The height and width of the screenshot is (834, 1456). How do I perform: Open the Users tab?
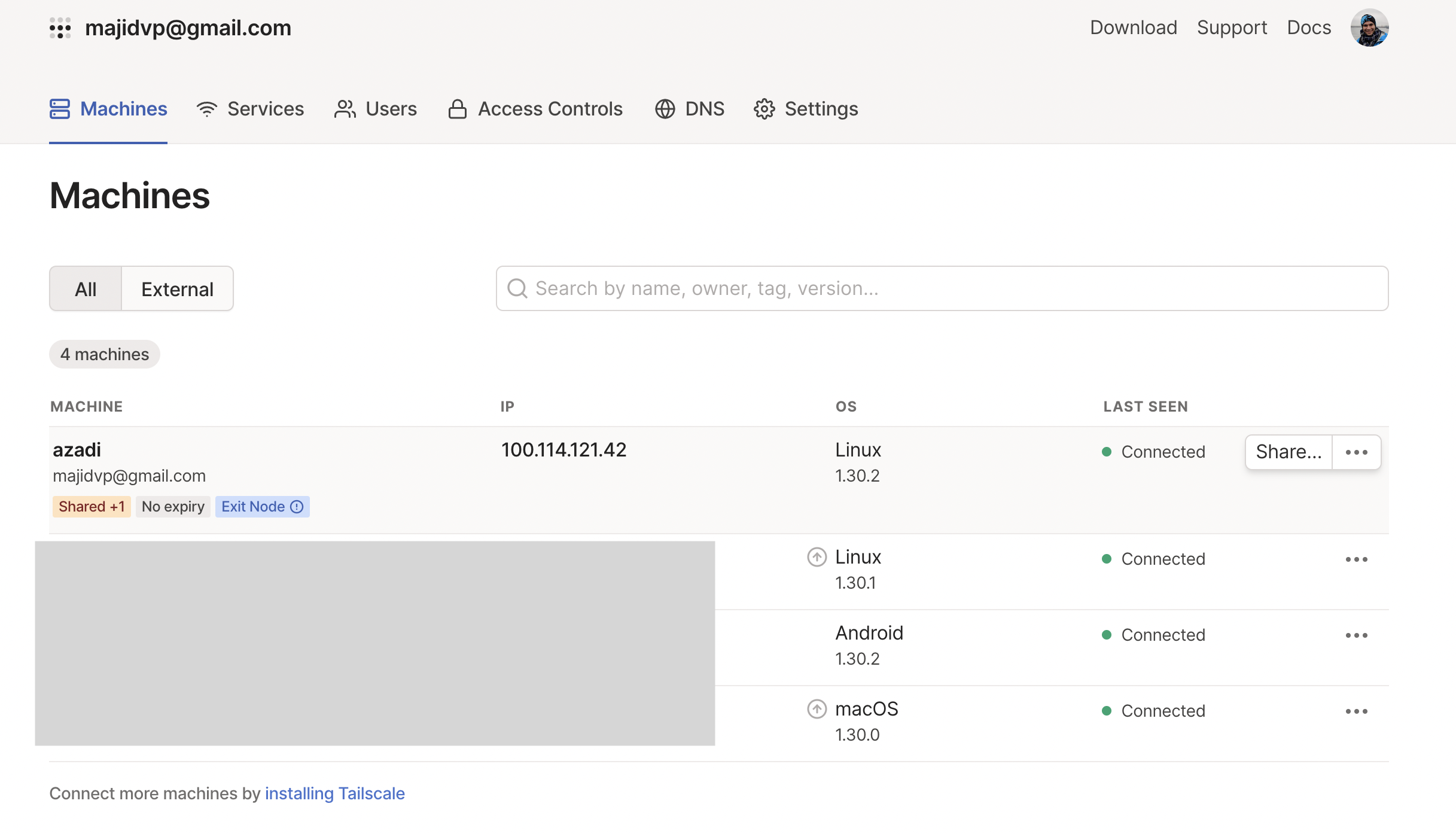pos(375,109)
